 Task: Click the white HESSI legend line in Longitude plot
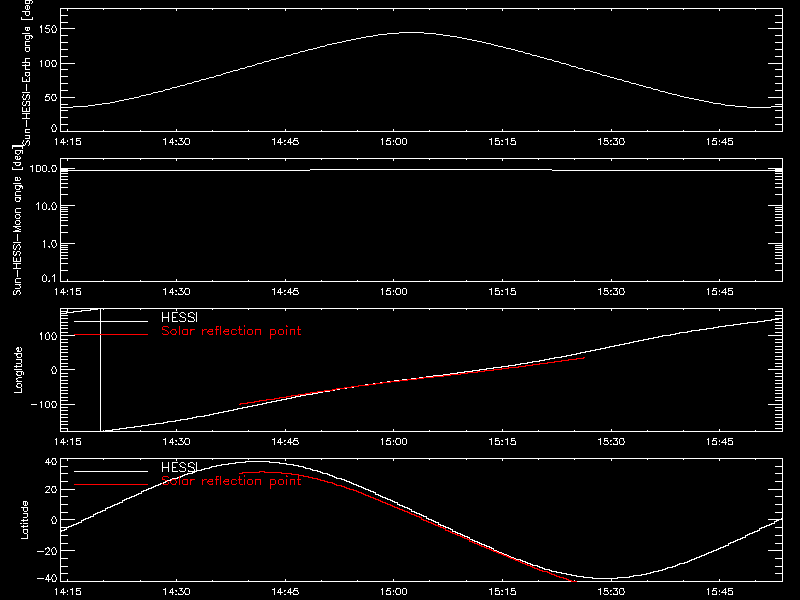[x=111, y=321]
